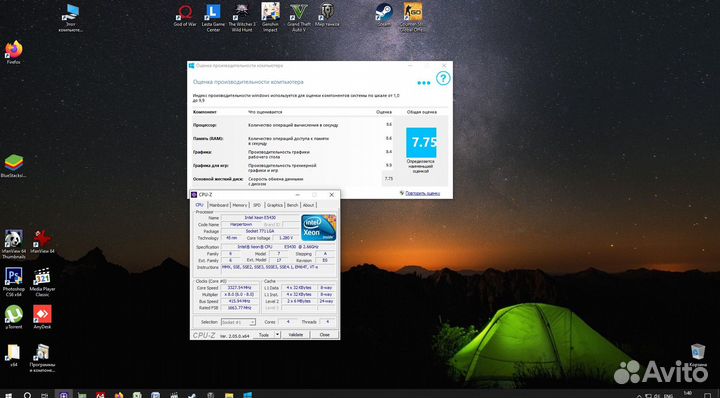The width and height of the screenshot is (720, 398).
Task: Select the This PC desktop icon
Action: pyautogui.click(x=71, y=18)
